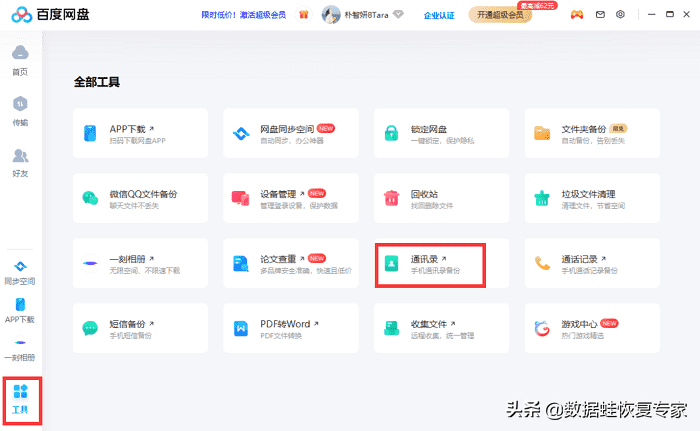
Task: Click the diamond membership icon
Action: 399,14
